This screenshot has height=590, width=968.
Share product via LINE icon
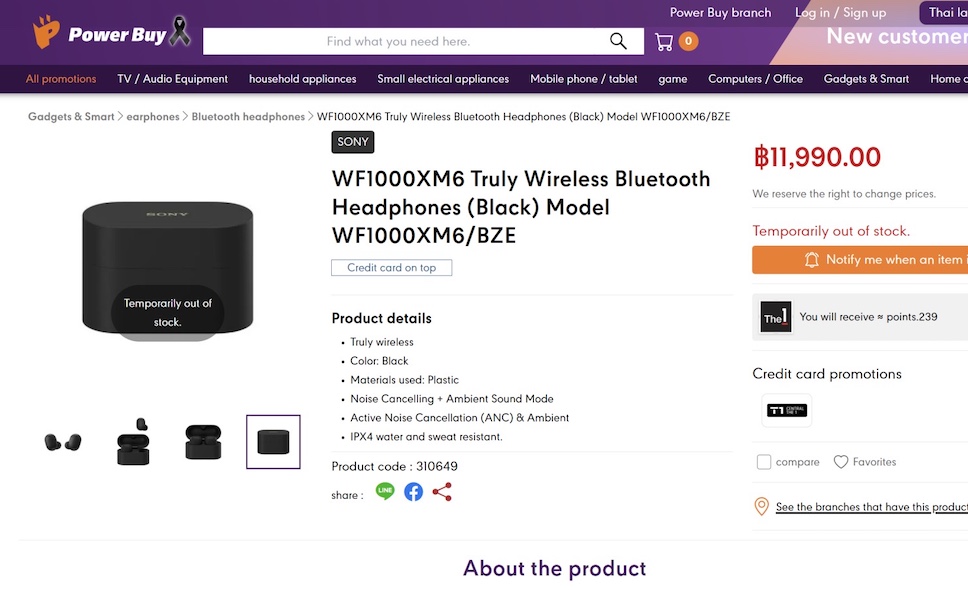pos(385,491)
